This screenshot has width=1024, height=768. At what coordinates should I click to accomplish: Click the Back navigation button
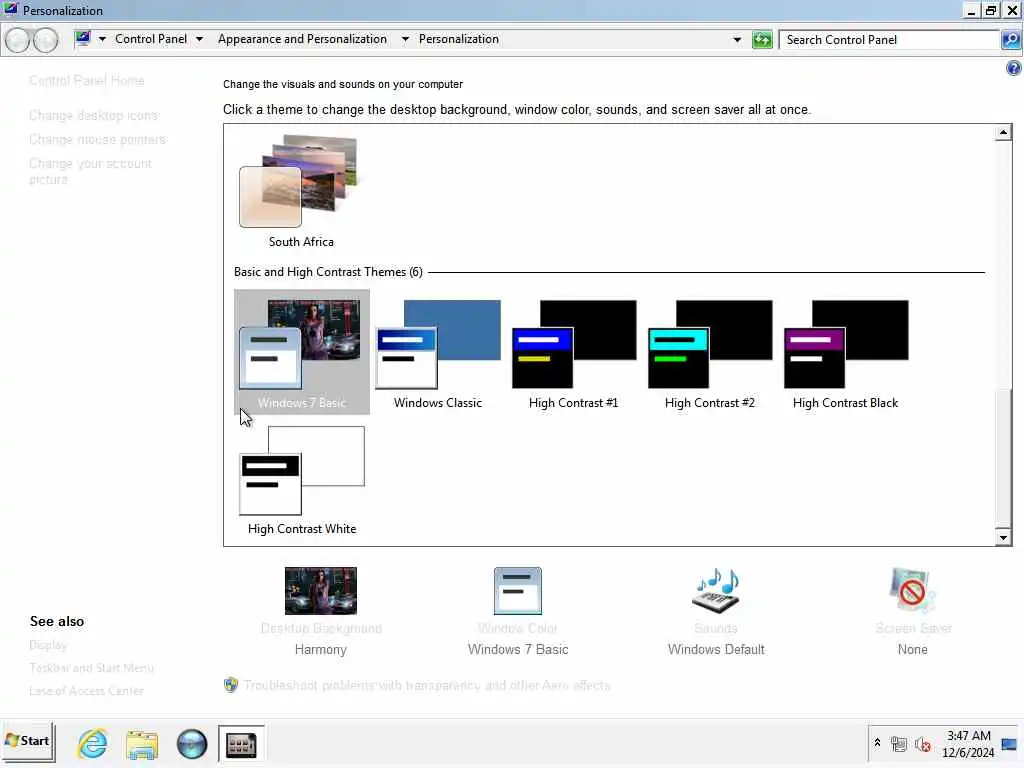coord(18,40)
